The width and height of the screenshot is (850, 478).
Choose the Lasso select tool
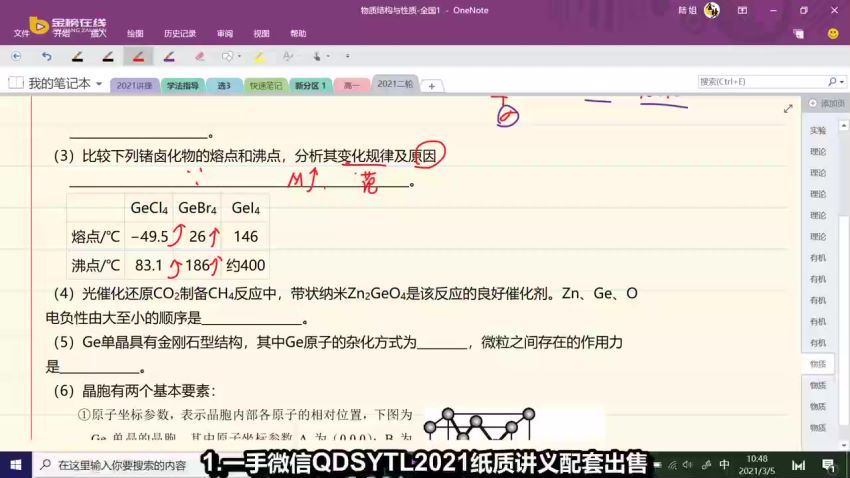tap(227, 56)
